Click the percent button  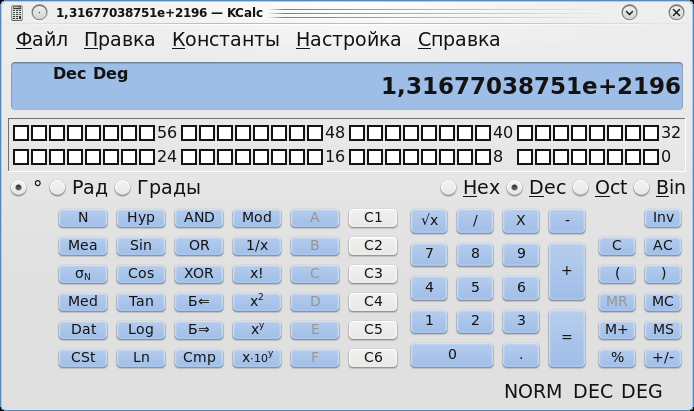pos(617,357)
